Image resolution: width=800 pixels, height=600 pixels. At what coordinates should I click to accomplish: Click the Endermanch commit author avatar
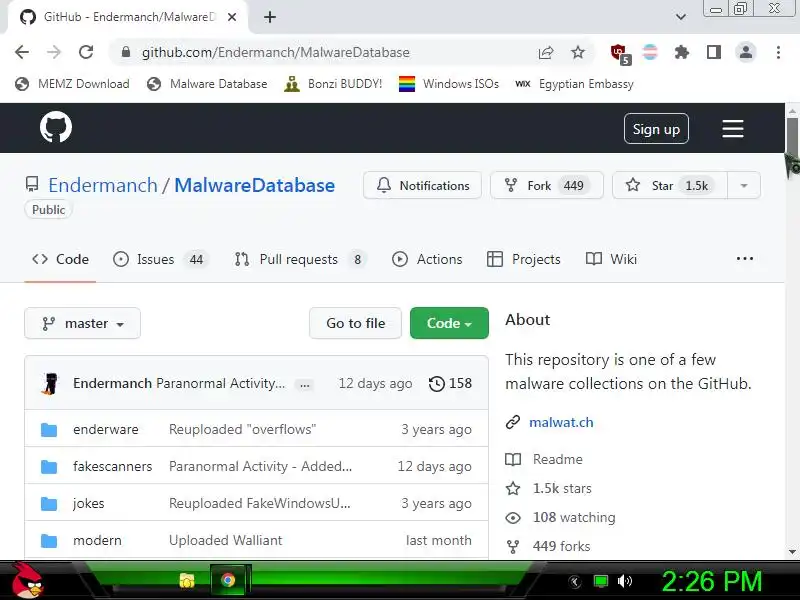pos(50,384)
